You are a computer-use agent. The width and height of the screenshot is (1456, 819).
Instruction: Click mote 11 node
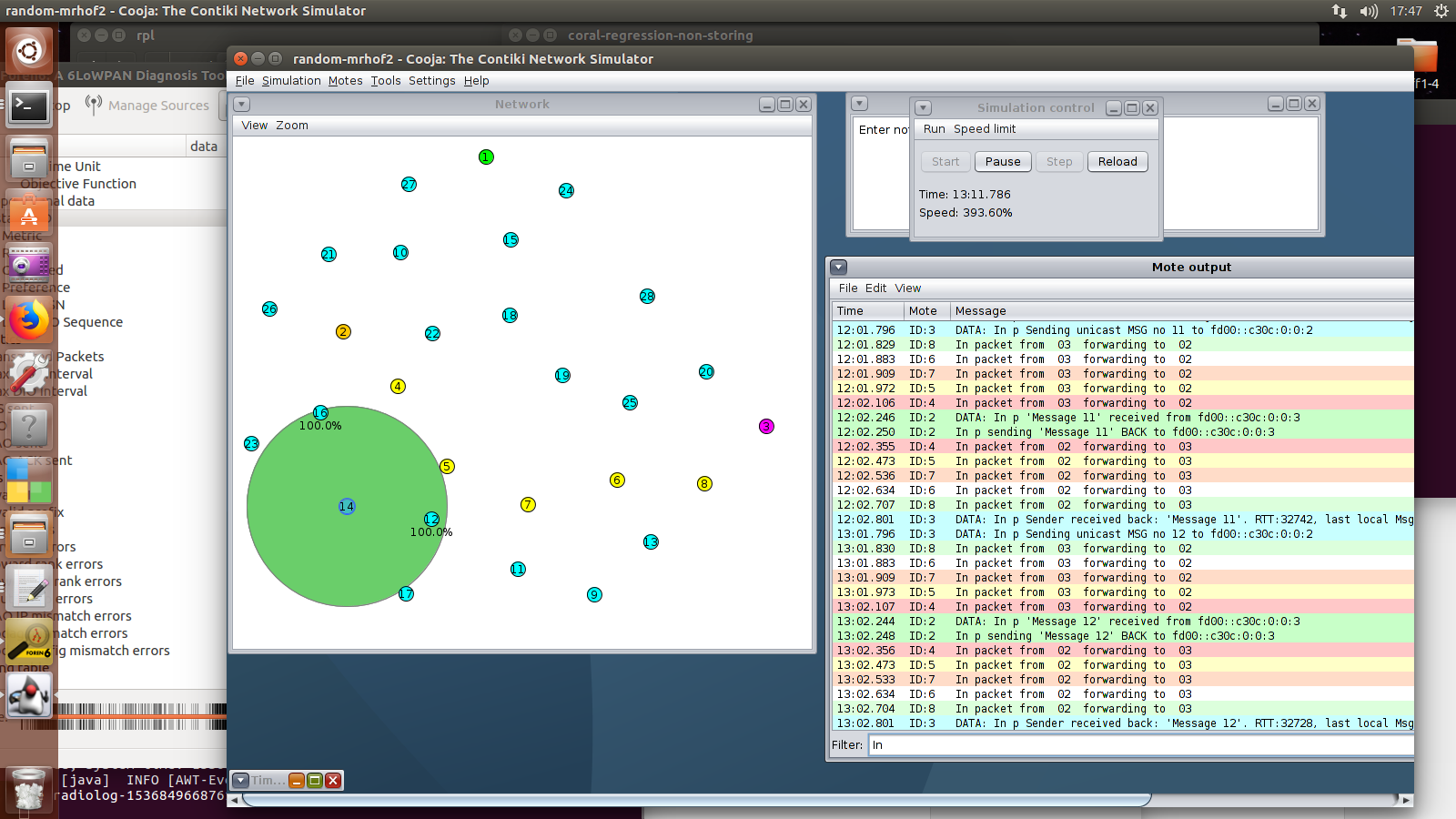[x=518, y=570]
